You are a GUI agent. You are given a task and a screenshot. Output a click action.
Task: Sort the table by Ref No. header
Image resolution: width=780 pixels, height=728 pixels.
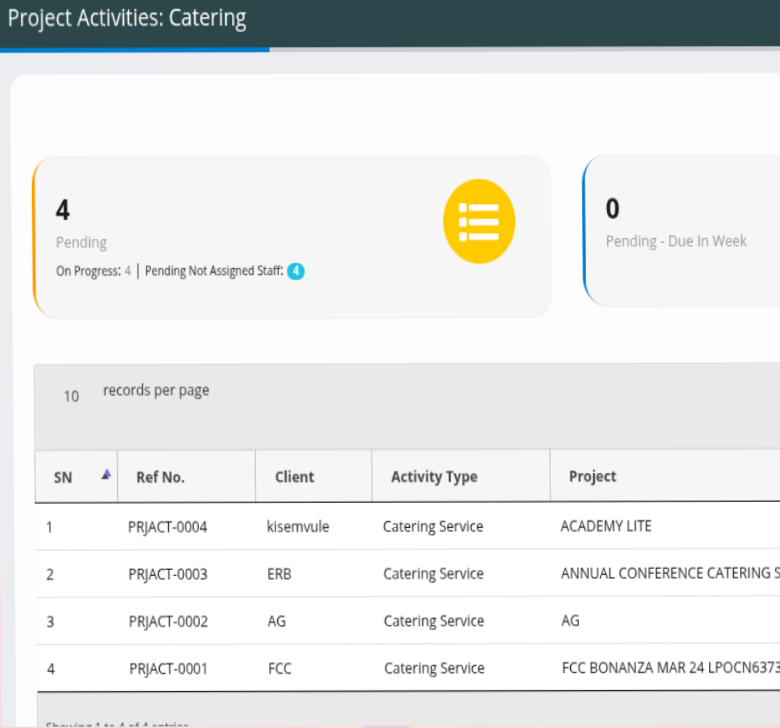pos(160,477)
